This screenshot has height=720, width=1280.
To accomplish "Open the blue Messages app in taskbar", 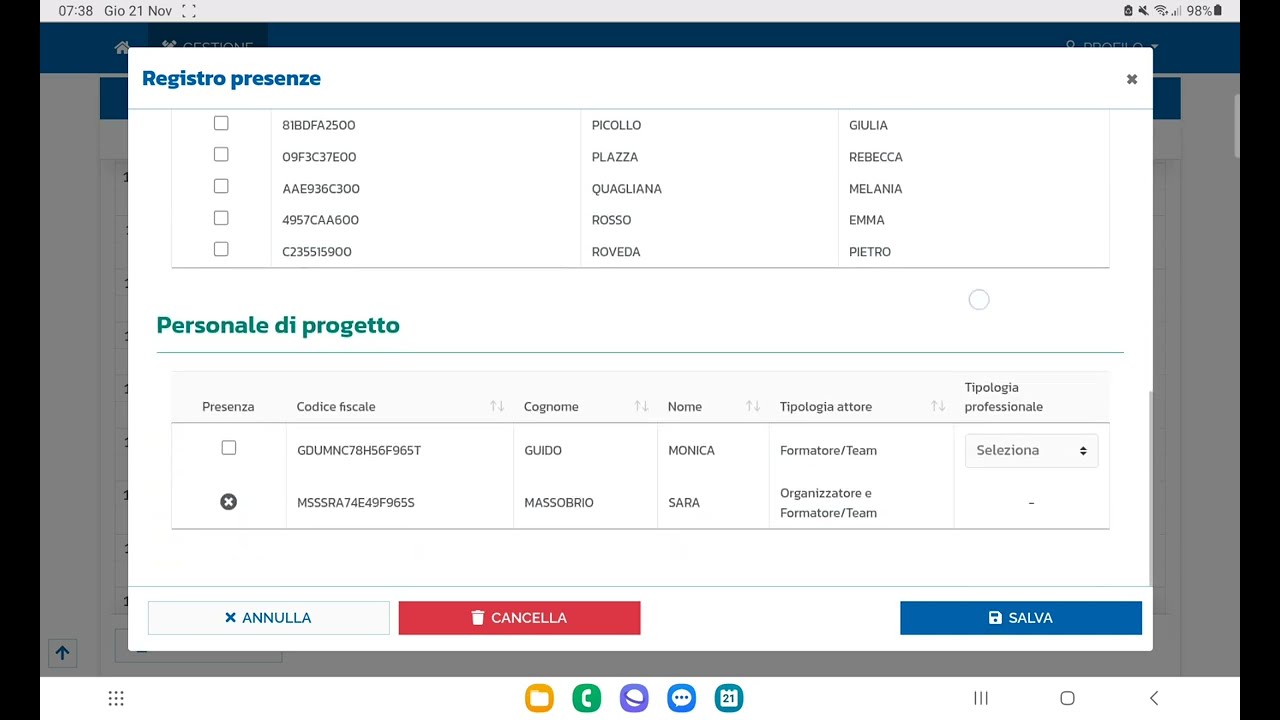I will pyautogui.click(x=682, y=698).
